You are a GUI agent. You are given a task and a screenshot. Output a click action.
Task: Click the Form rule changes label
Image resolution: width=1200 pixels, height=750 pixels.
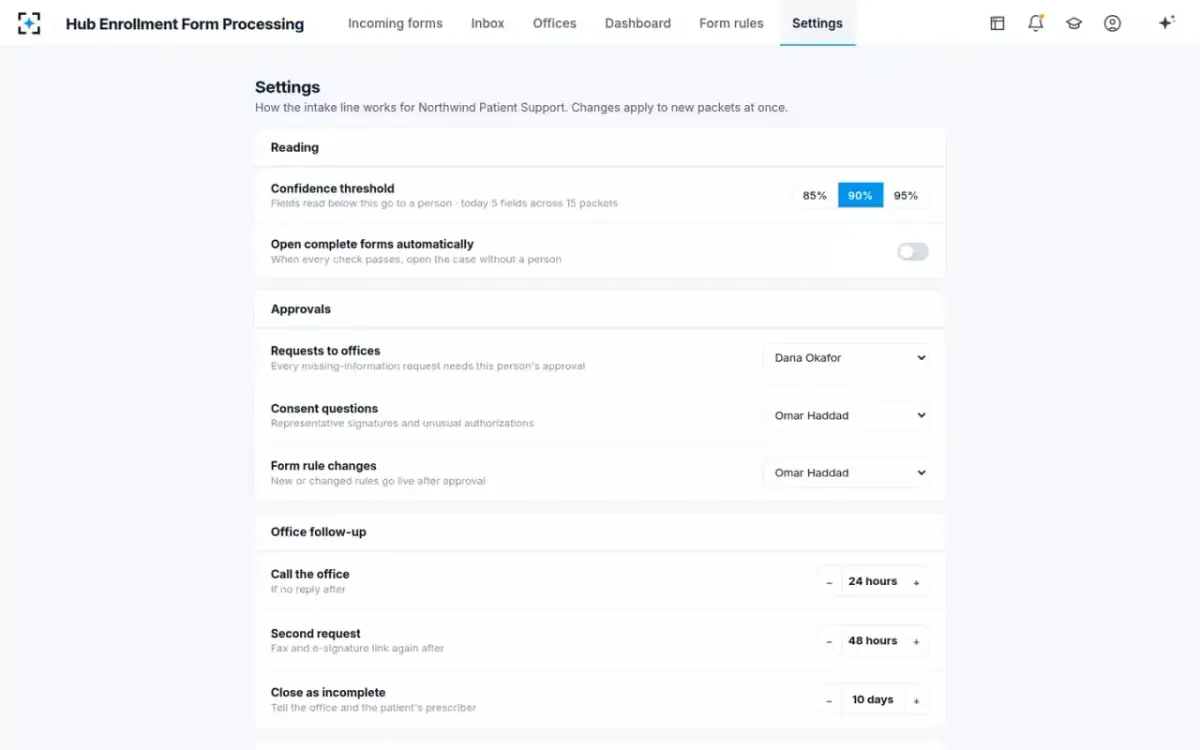pyautogui.click(x=324, y=466)
